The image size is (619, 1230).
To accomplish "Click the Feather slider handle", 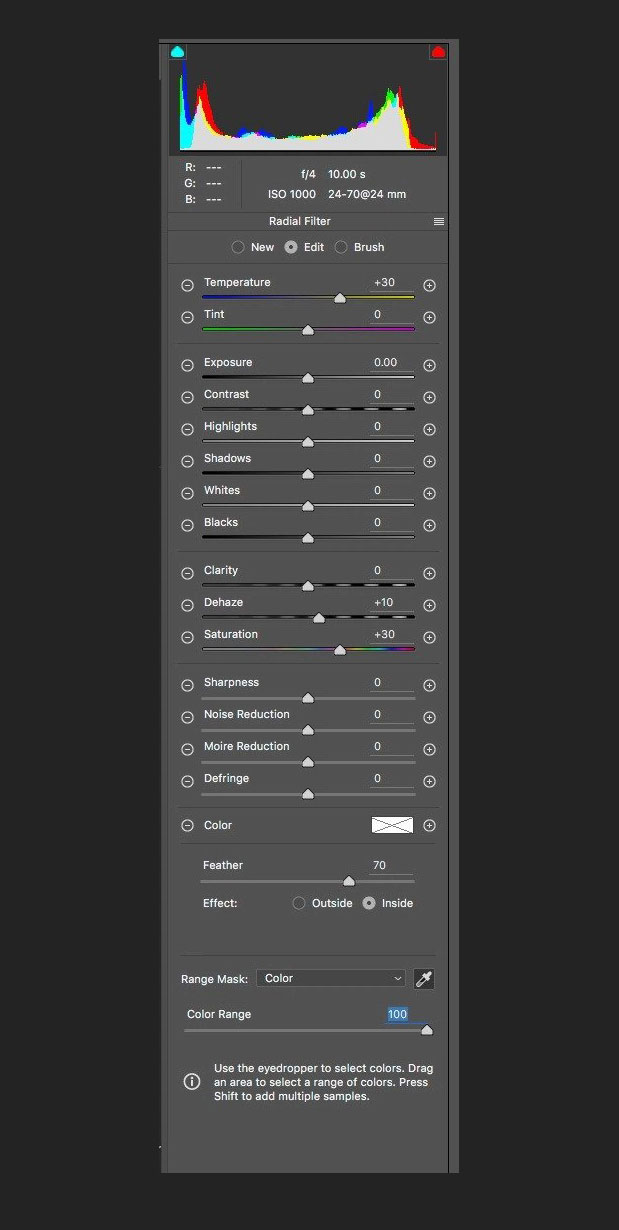I will tap(348, 881).
